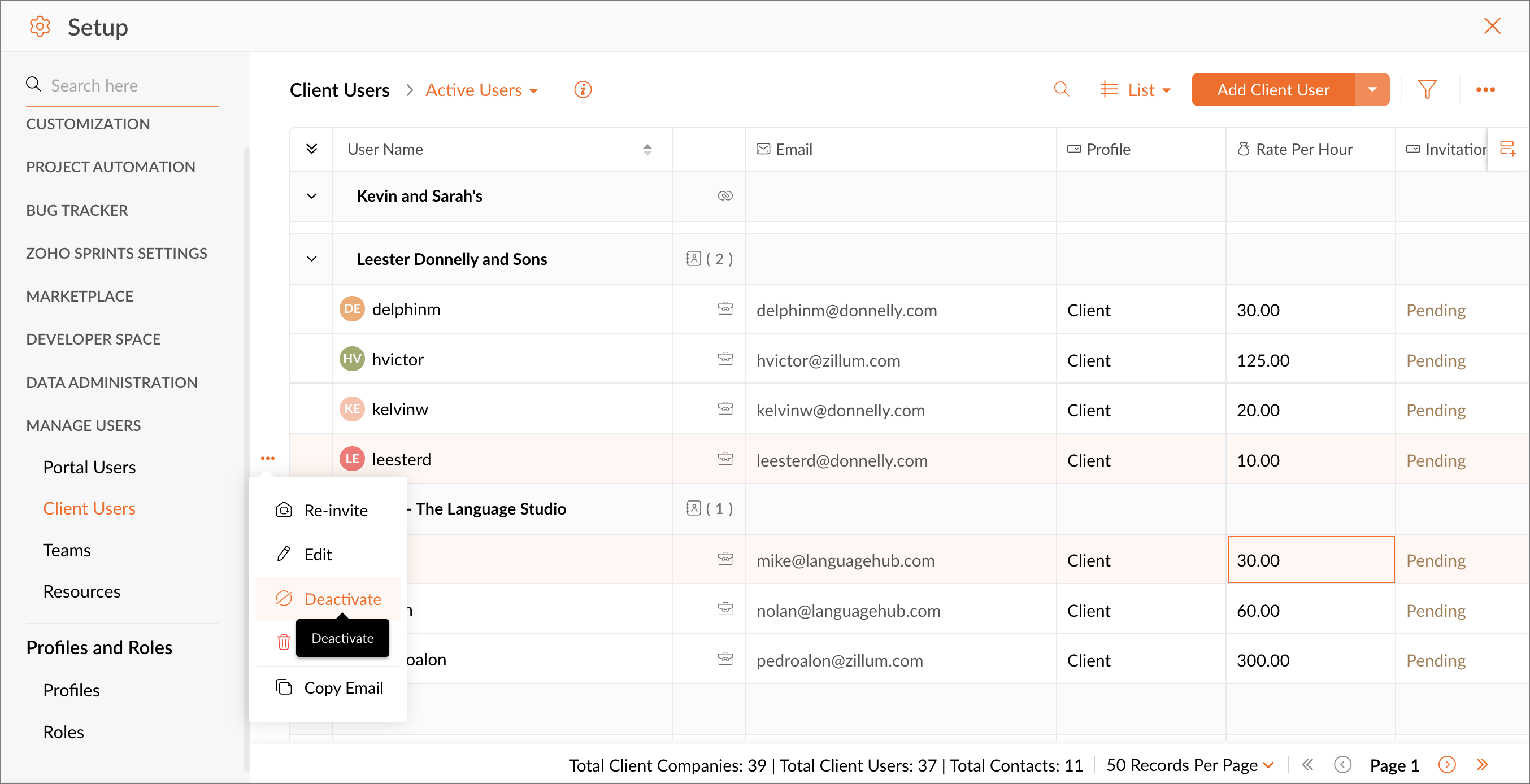The width and height of the screenshot is (1530, 784).
Task: Open Add Client User arrow dropdown
Action: (1371, 90)
